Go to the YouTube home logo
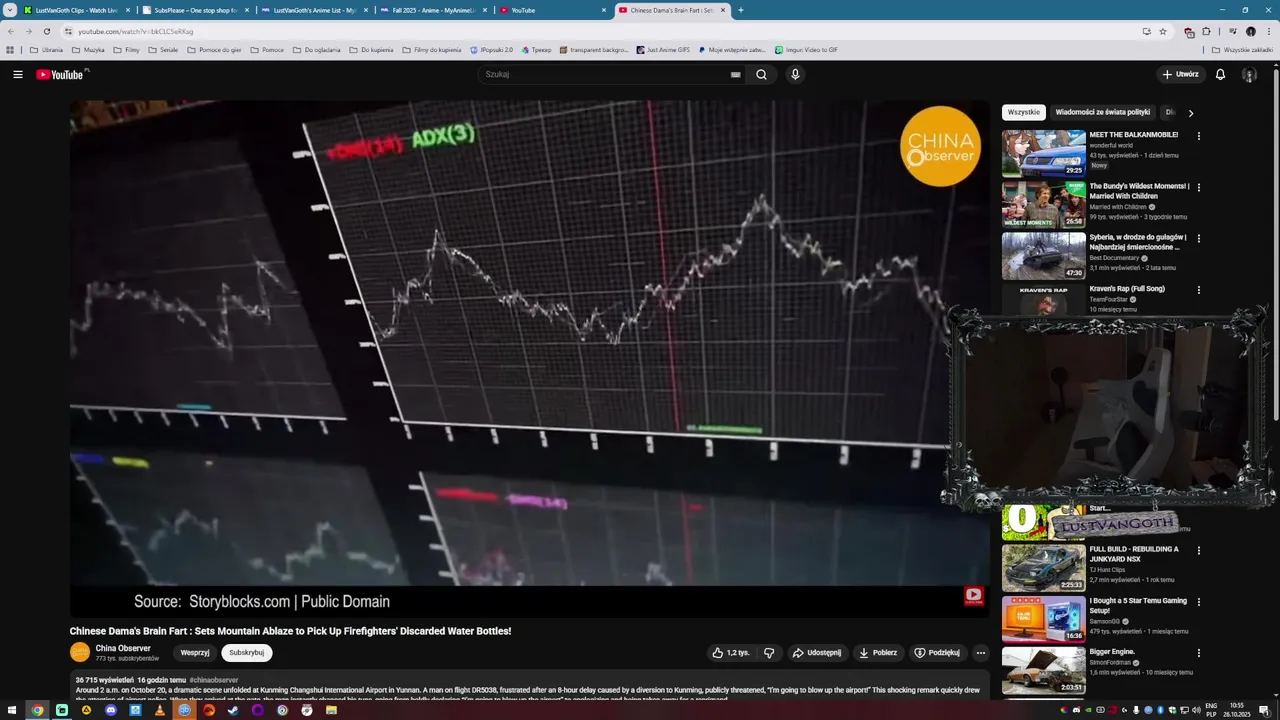 click(x=62, y=74)
